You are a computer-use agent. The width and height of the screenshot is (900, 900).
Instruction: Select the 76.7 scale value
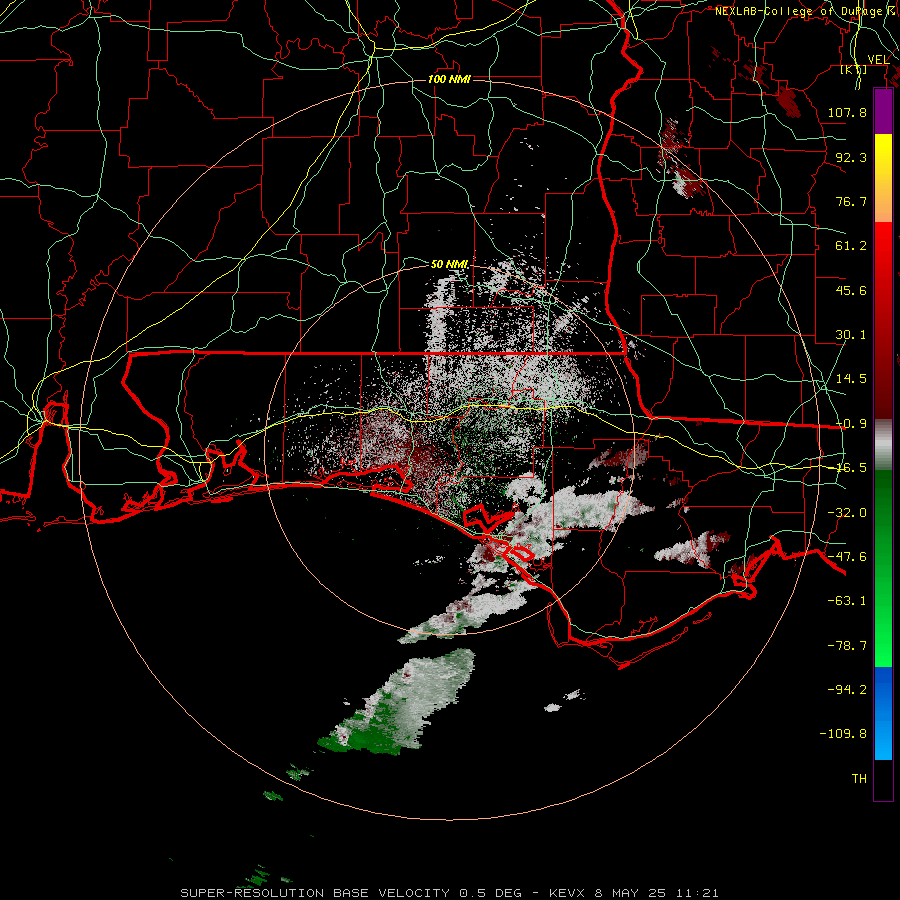point(851,201)
